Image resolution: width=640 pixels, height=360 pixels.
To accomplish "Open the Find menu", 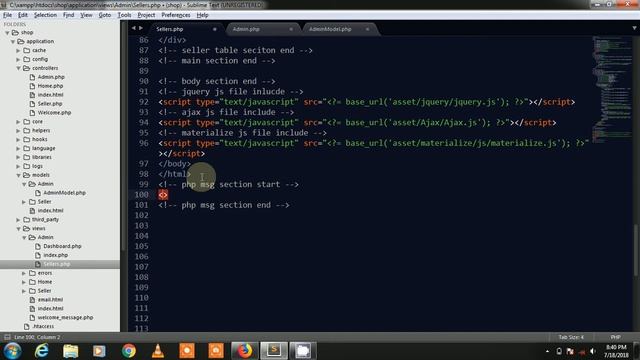I will tap(68, 15).
